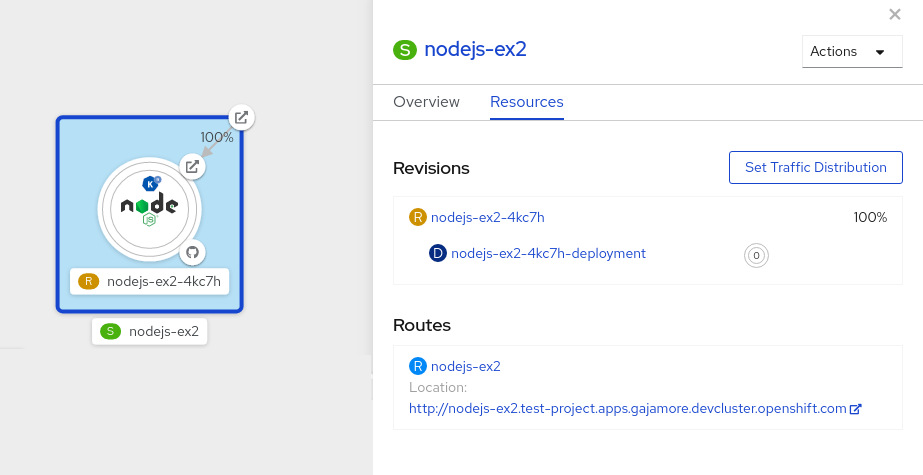The image size is (923, 475).
Task: Click green S service badge in panel header
Action: coord(405,50)
